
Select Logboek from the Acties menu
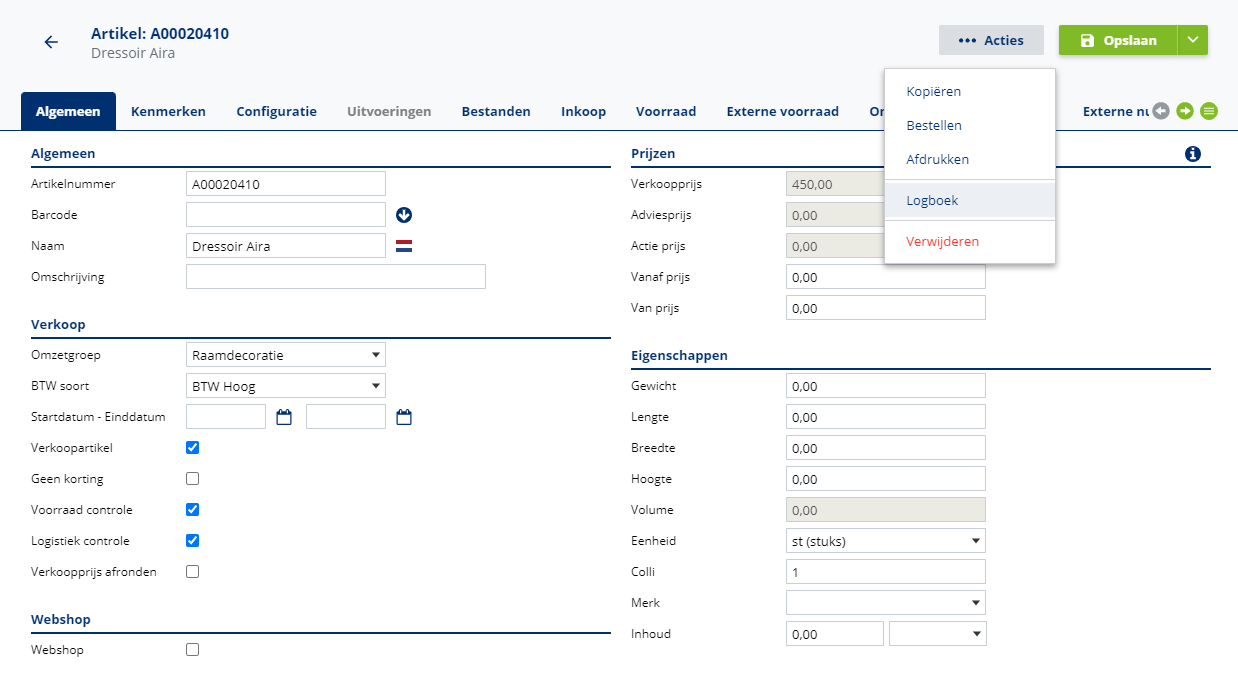(x=932, y=200)
